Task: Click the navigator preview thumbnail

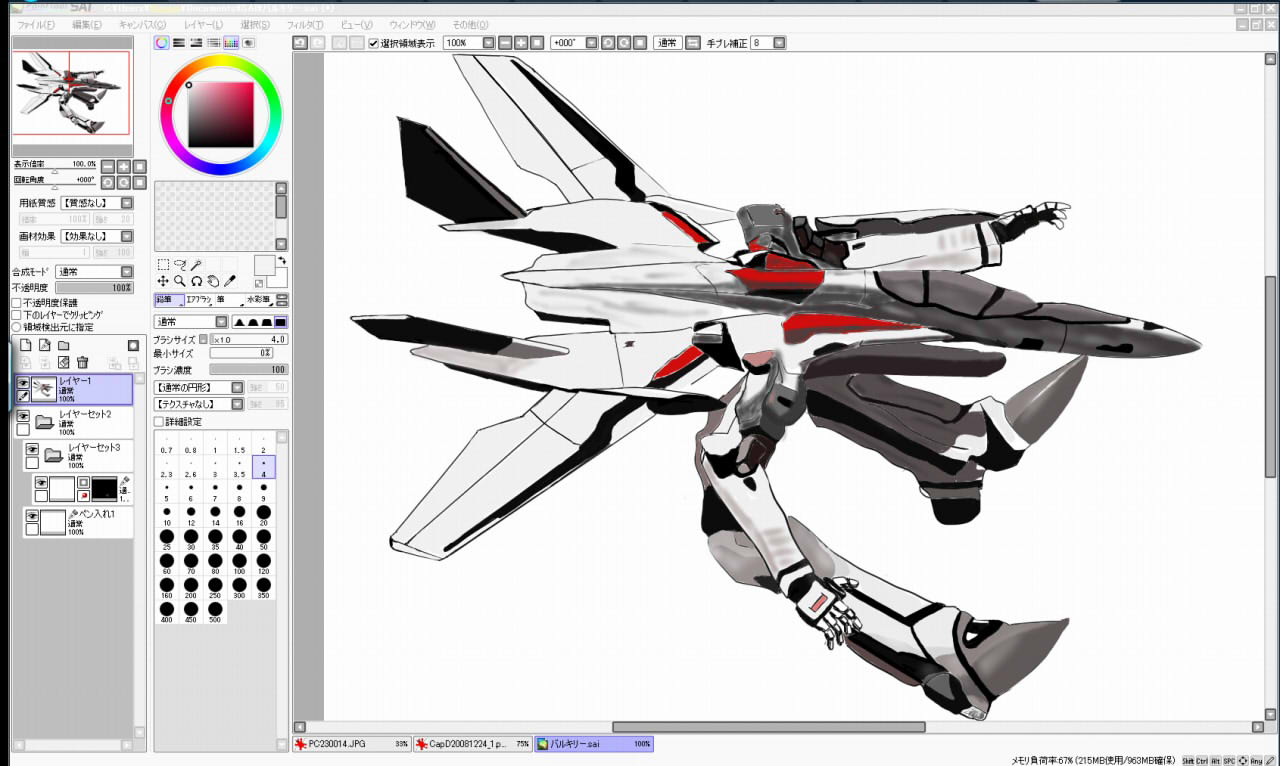Action: coord(71,93)
